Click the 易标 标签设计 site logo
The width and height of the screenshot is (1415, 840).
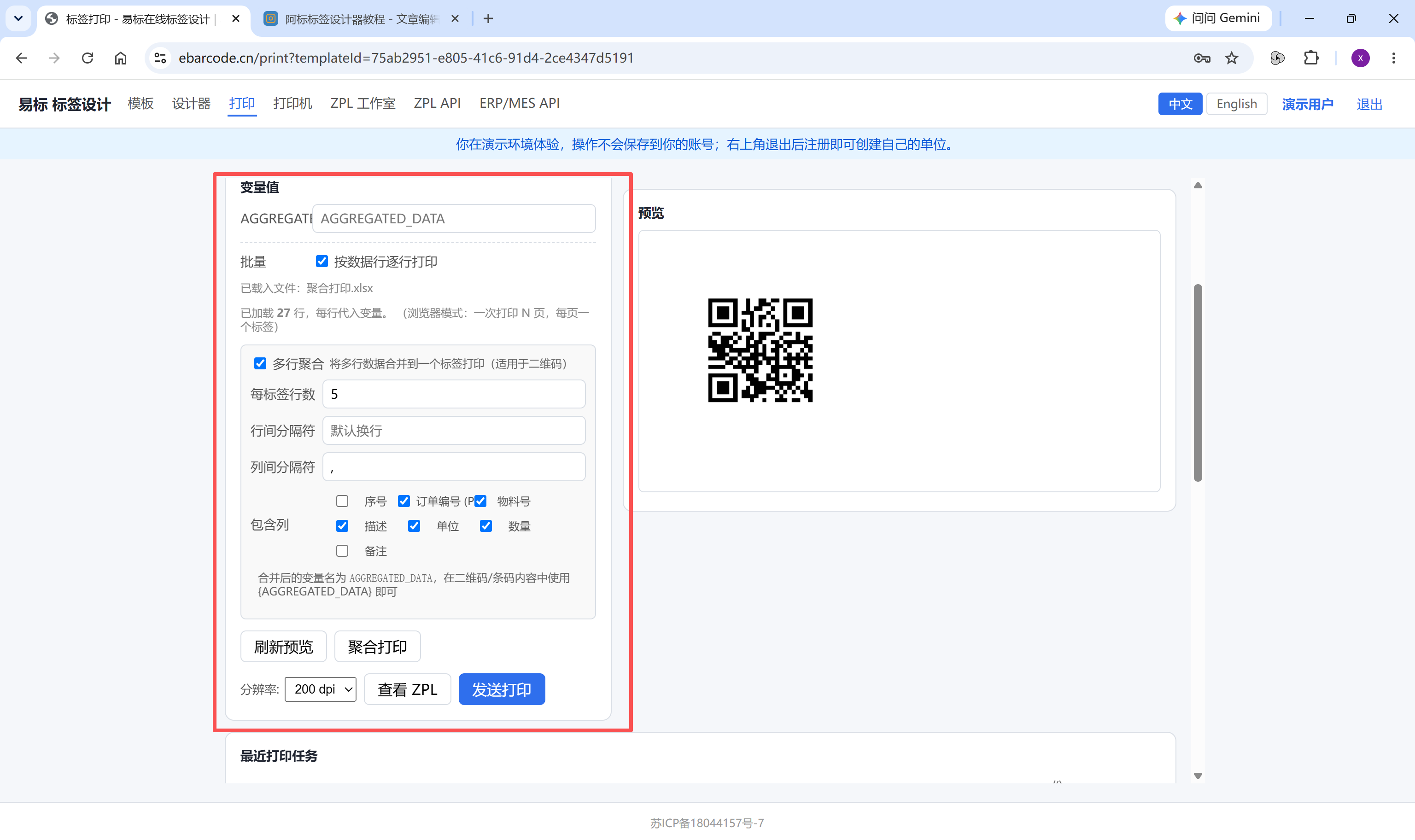tap(64, 104)
